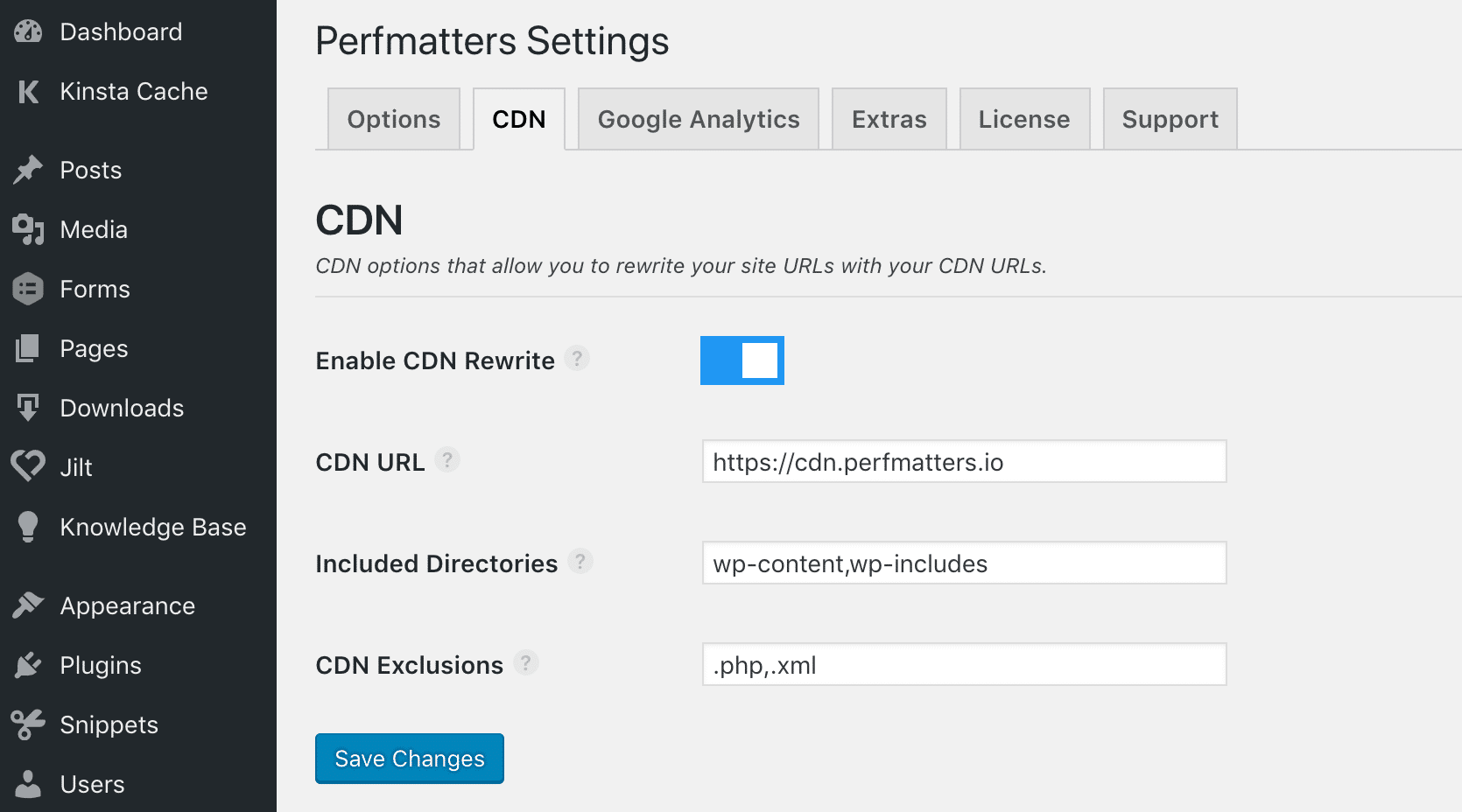
Task: Click the Downloads arrow icon
Action: coord(29,408)
